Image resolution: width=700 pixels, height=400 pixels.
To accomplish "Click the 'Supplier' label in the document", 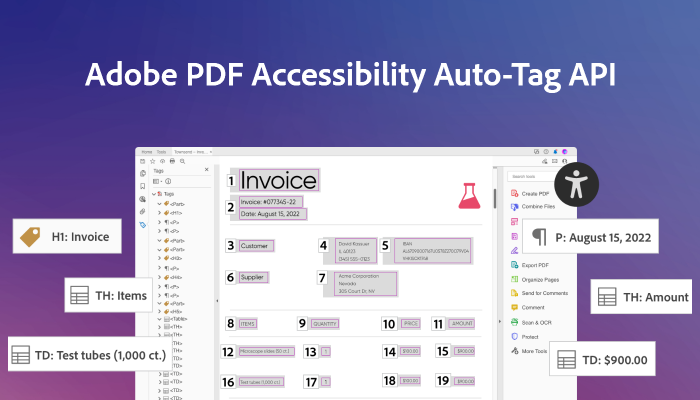I will coord(253,277).
